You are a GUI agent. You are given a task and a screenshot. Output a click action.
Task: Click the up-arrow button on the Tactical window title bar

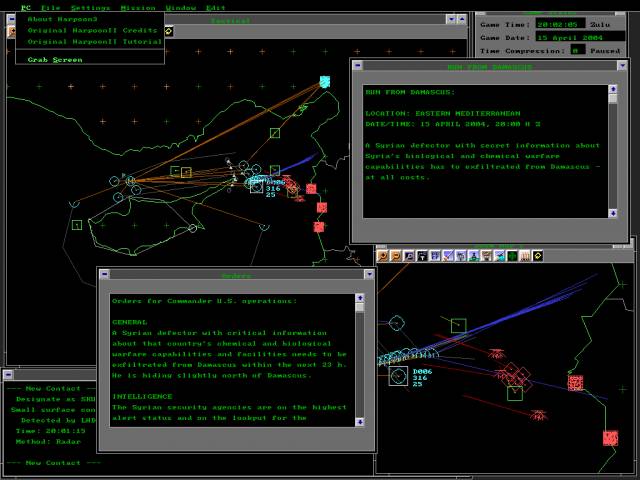click(462, 19)
